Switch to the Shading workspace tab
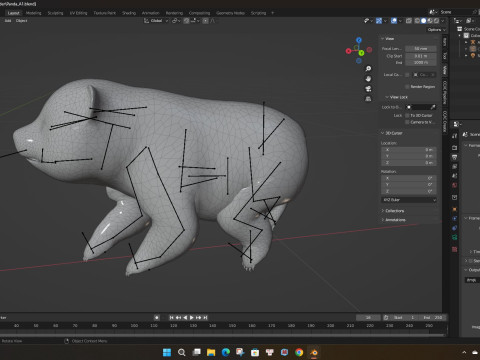The height and width of the screenshot is (360, 480). [129, 13]
